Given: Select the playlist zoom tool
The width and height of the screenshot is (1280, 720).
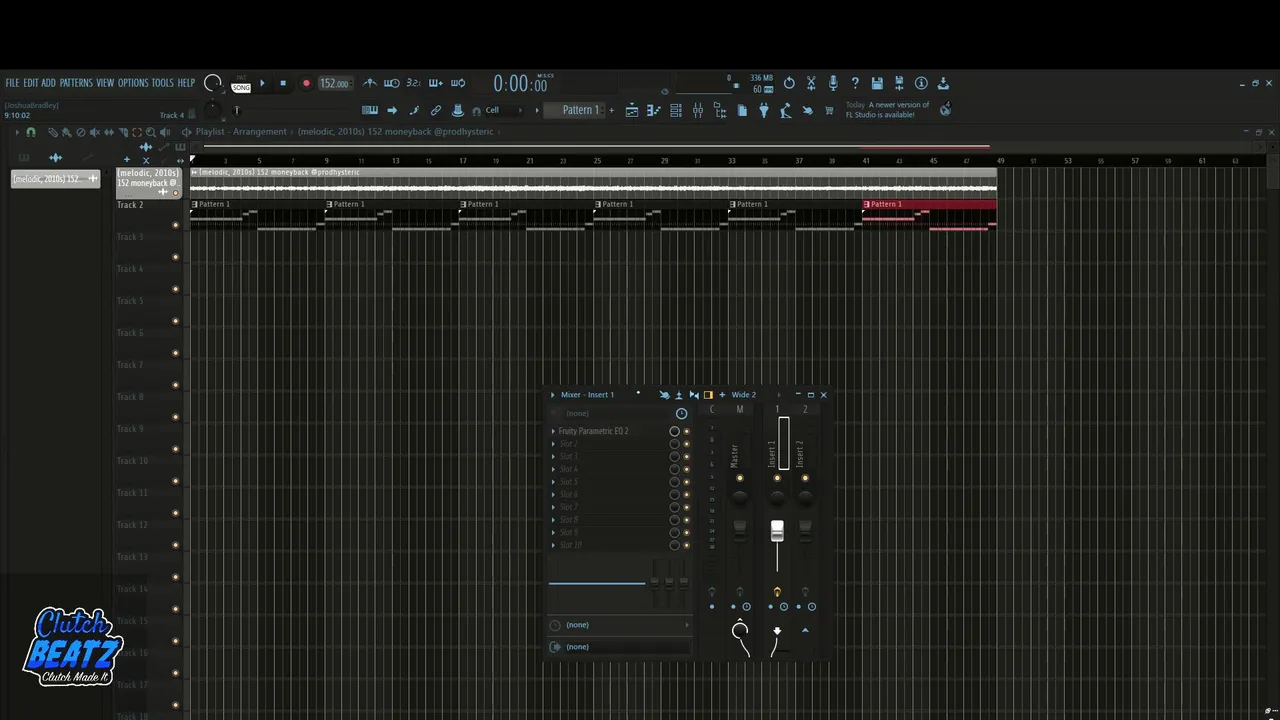Looking at the screenshot, I should coord(151,131).
